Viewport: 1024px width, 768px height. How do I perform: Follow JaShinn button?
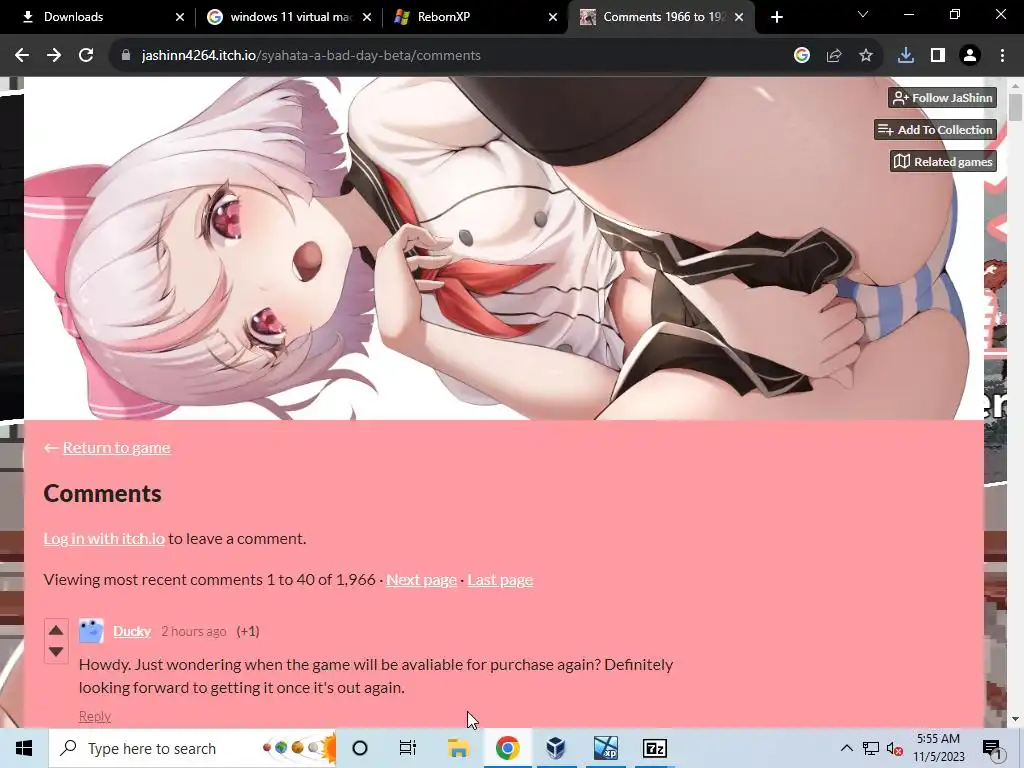pos(942,98)
